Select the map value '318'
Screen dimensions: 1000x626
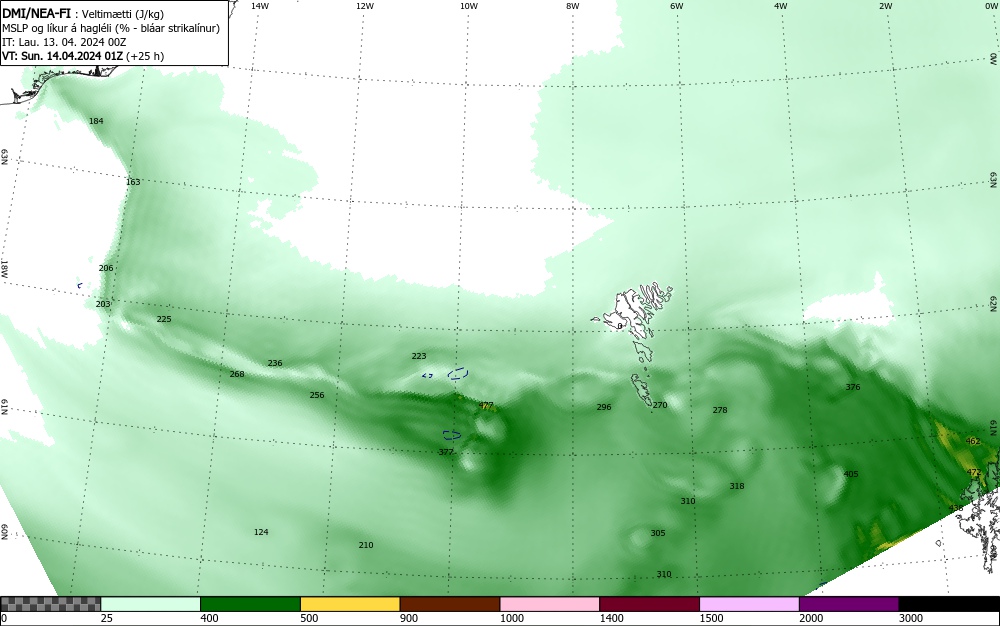coord(737,486)
